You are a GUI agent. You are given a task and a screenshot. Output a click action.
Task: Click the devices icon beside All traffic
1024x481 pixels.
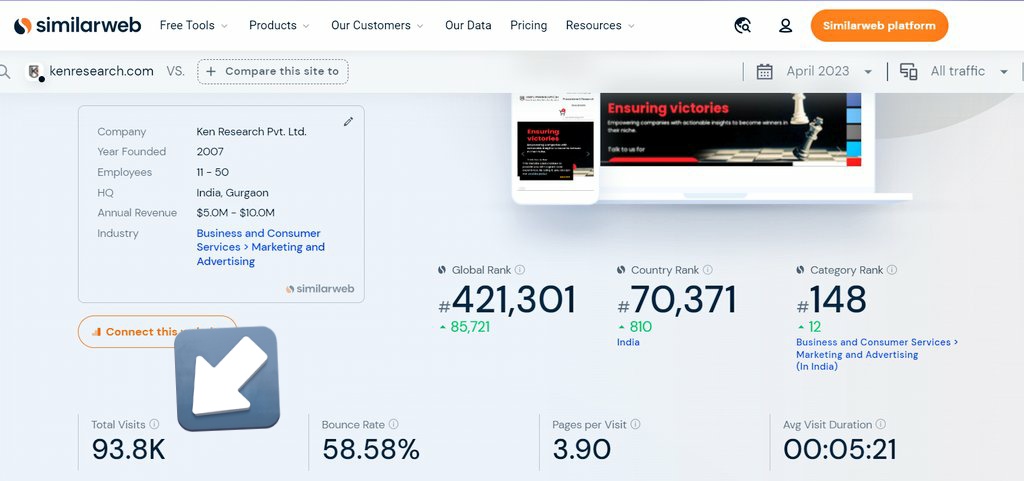click(908, 71)
